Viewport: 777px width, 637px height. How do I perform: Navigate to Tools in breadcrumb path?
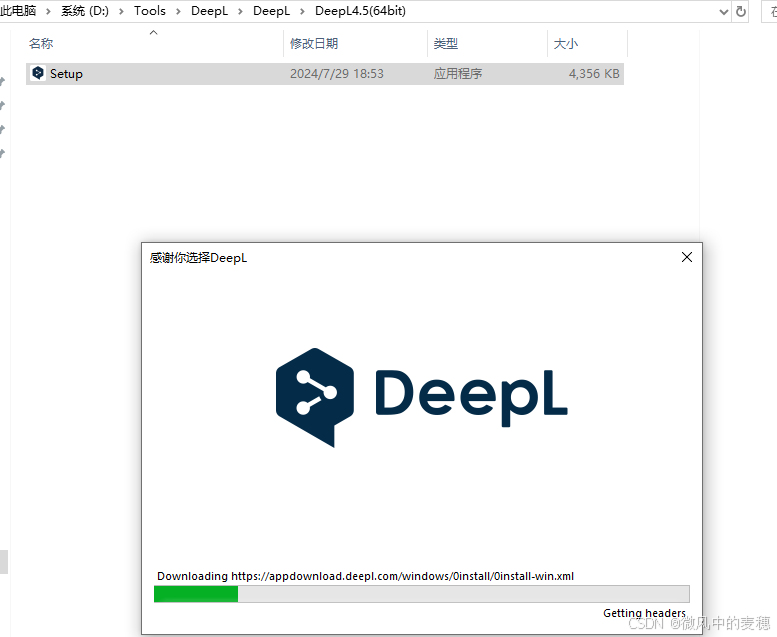pyautogui.click(x=150, y=10)
